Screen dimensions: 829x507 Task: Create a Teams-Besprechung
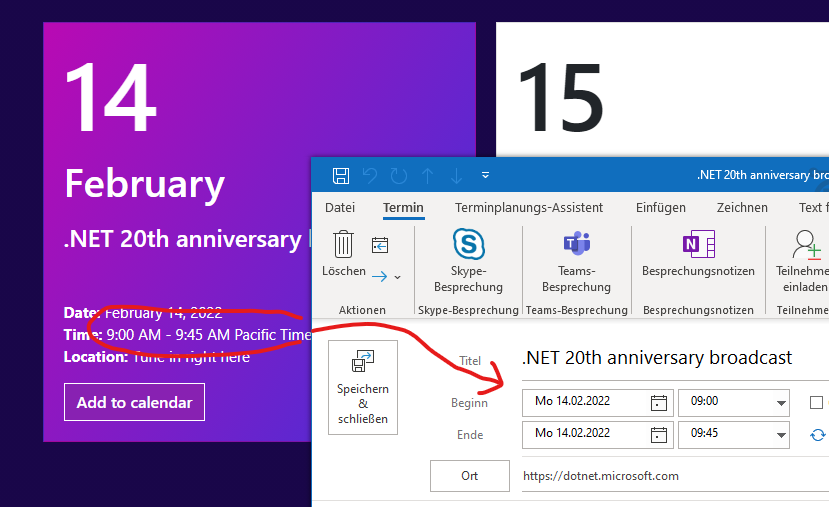tap(576, 261)
